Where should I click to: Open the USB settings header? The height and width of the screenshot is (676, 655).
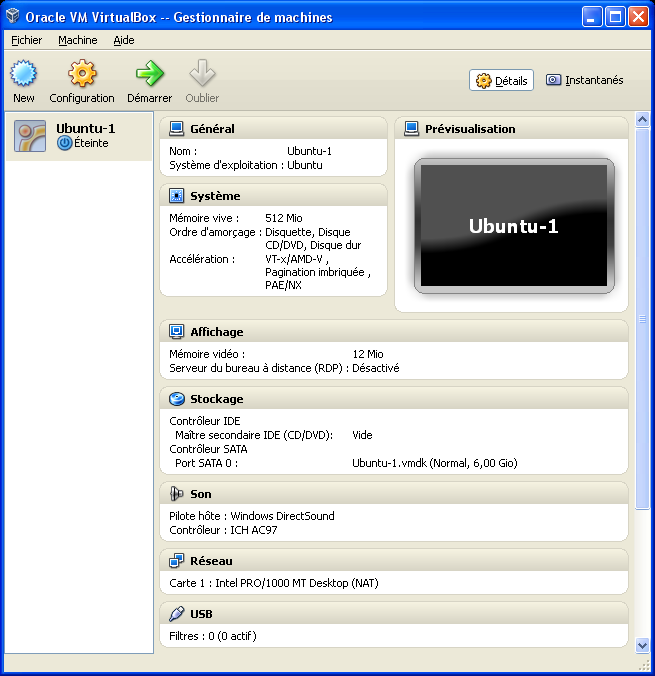(201, 613)
